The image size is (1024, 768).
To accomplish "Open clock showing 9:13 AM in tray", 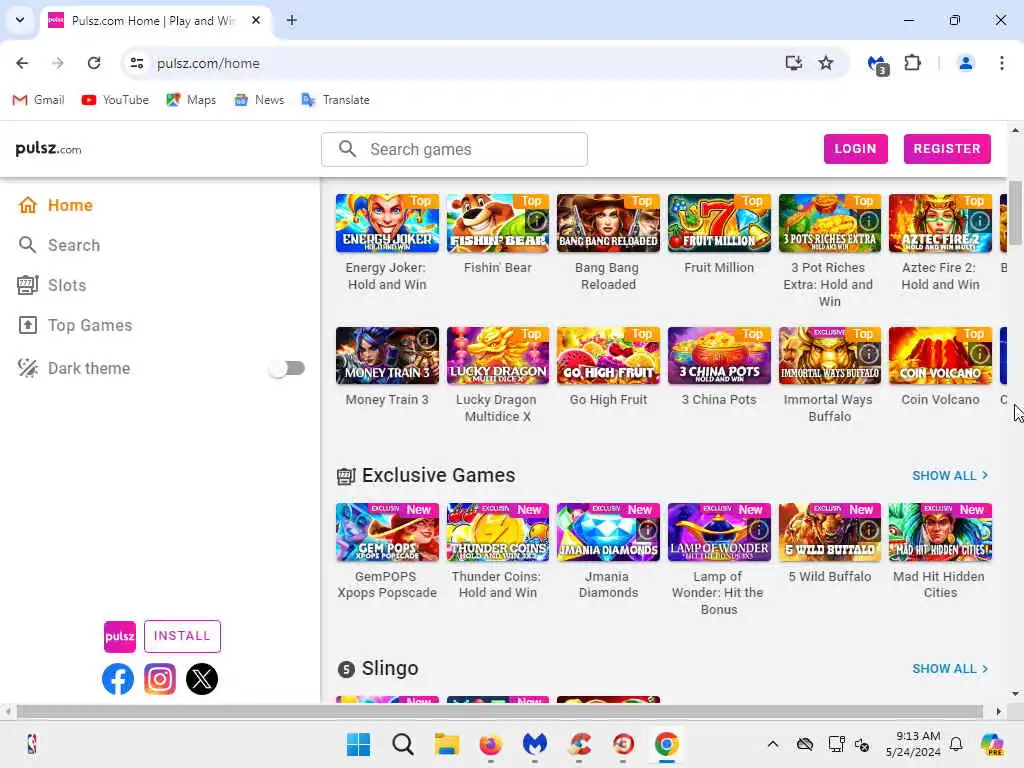I will click(913, 744).
